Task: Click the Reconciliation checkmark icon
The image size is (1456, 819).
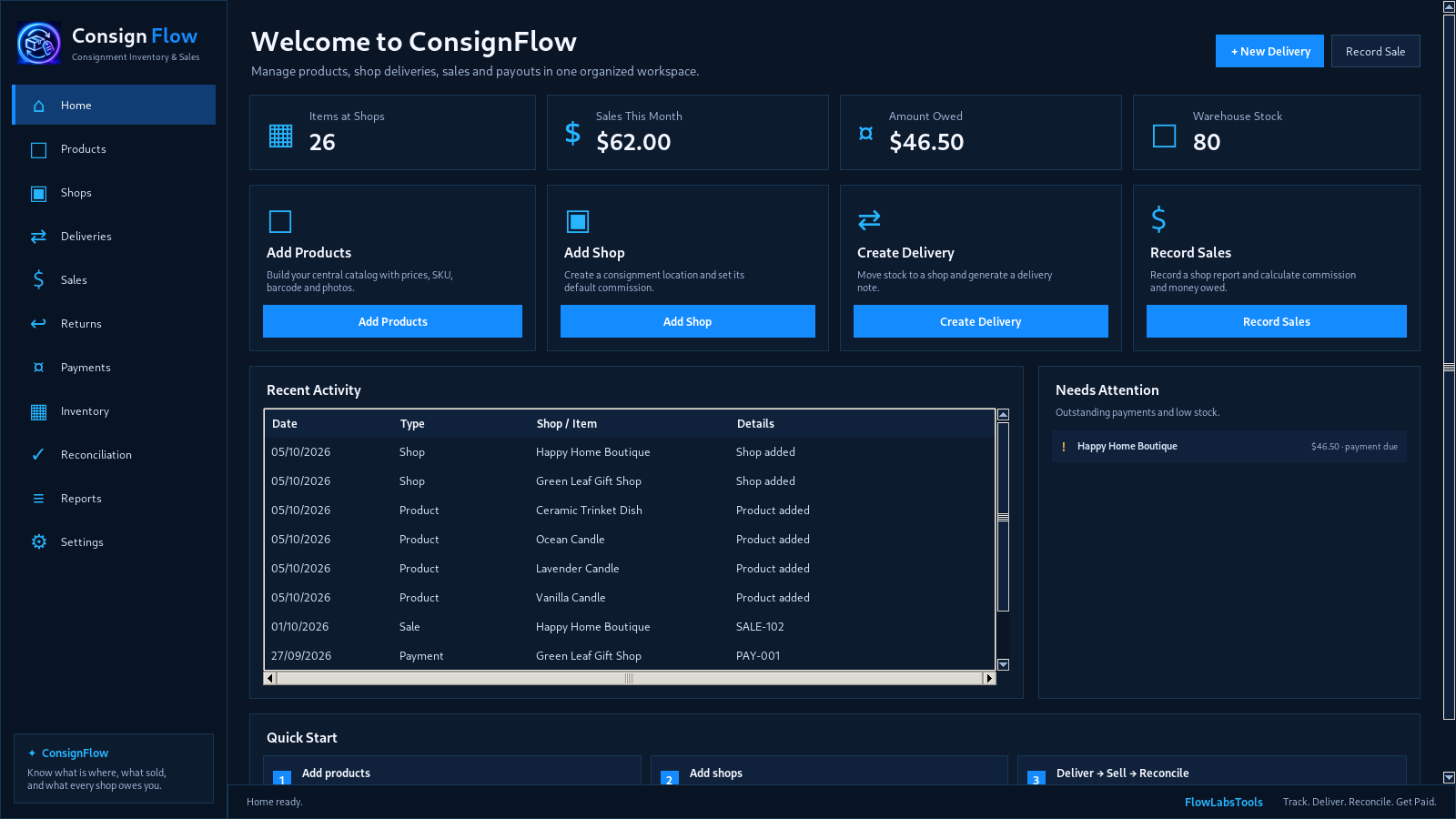Action: (38, 454)
